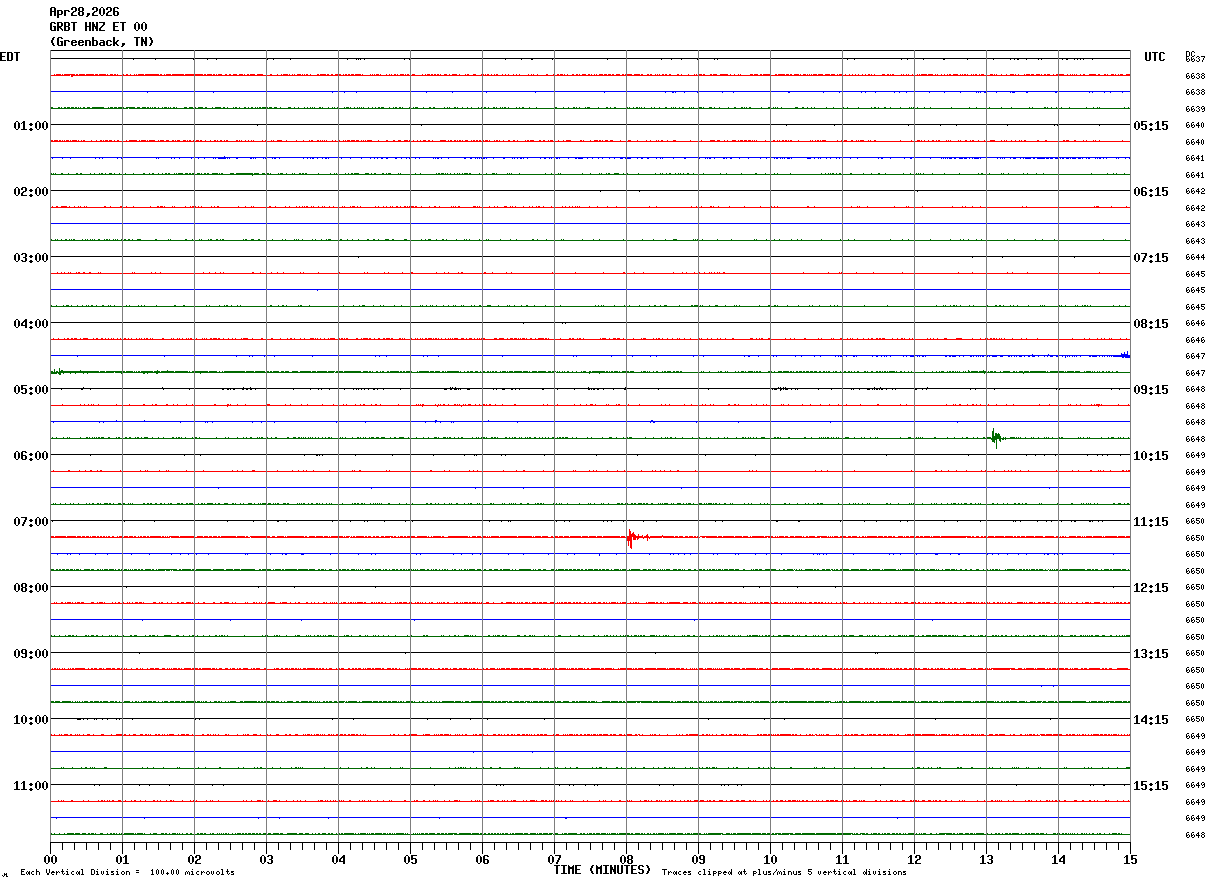Click the "05:00" EDT time label
Image resolution: width=1210 pixels, height=886 pixels.
tap(31, 390)
